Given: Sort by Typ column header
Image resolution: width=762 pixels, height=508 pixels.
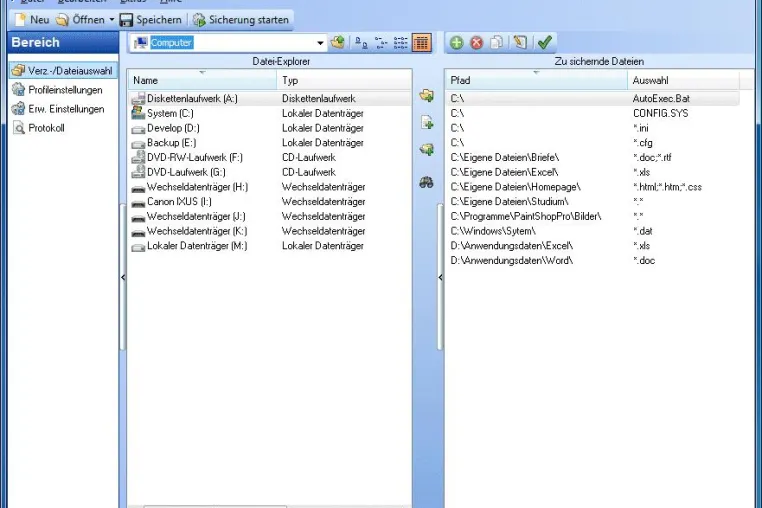Looking at the screenshot, I should point(344,80).
